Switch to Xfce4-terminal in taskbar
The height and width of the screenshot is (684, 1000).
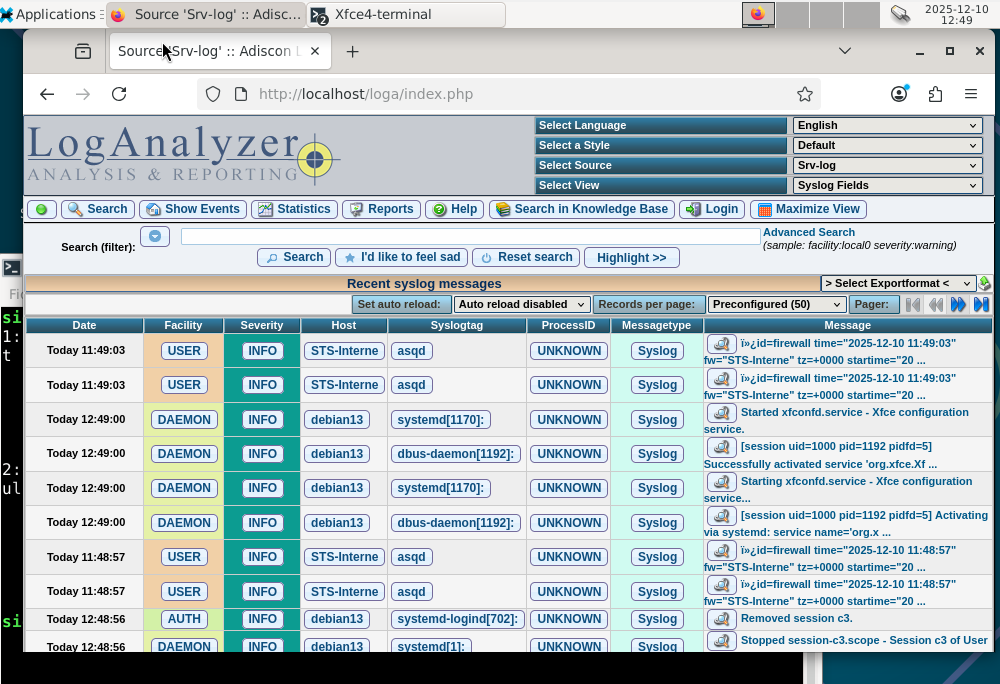[405, 15]
